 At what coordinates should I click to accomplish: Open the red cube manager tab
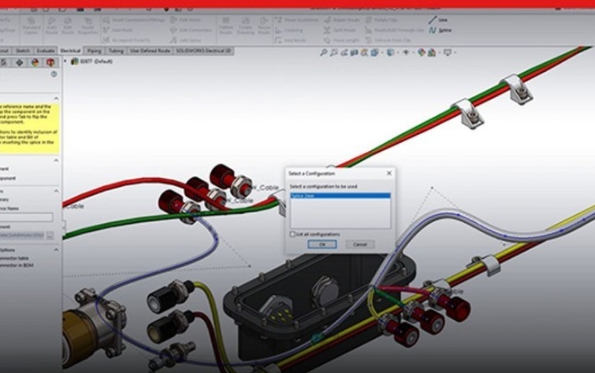point(50,63)
